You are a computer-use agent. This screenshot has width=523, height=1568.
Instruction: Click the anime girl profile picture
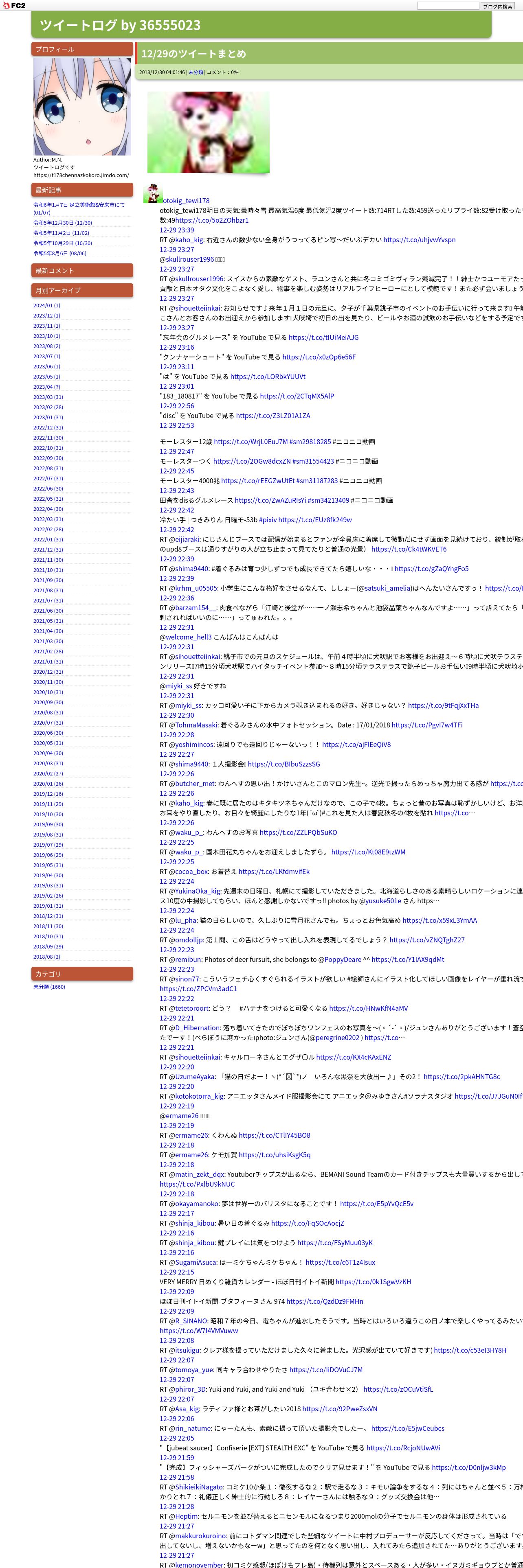point(82,107)
